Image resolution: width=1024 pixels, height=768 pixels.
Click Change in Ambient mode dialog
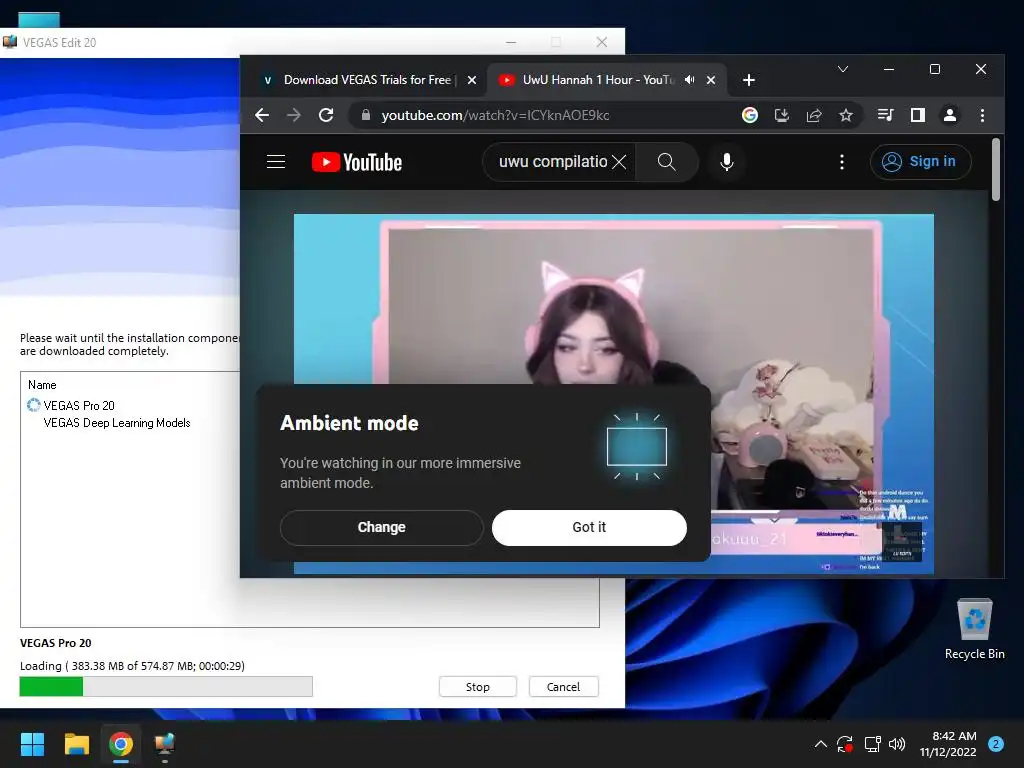[381, 527]
